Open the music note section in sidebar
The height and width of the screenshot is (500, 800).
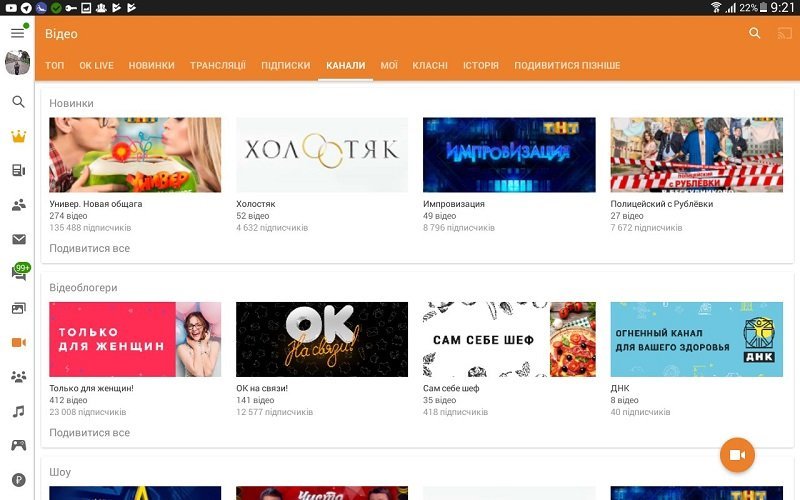pyautogui.click(x=18, y=411)
